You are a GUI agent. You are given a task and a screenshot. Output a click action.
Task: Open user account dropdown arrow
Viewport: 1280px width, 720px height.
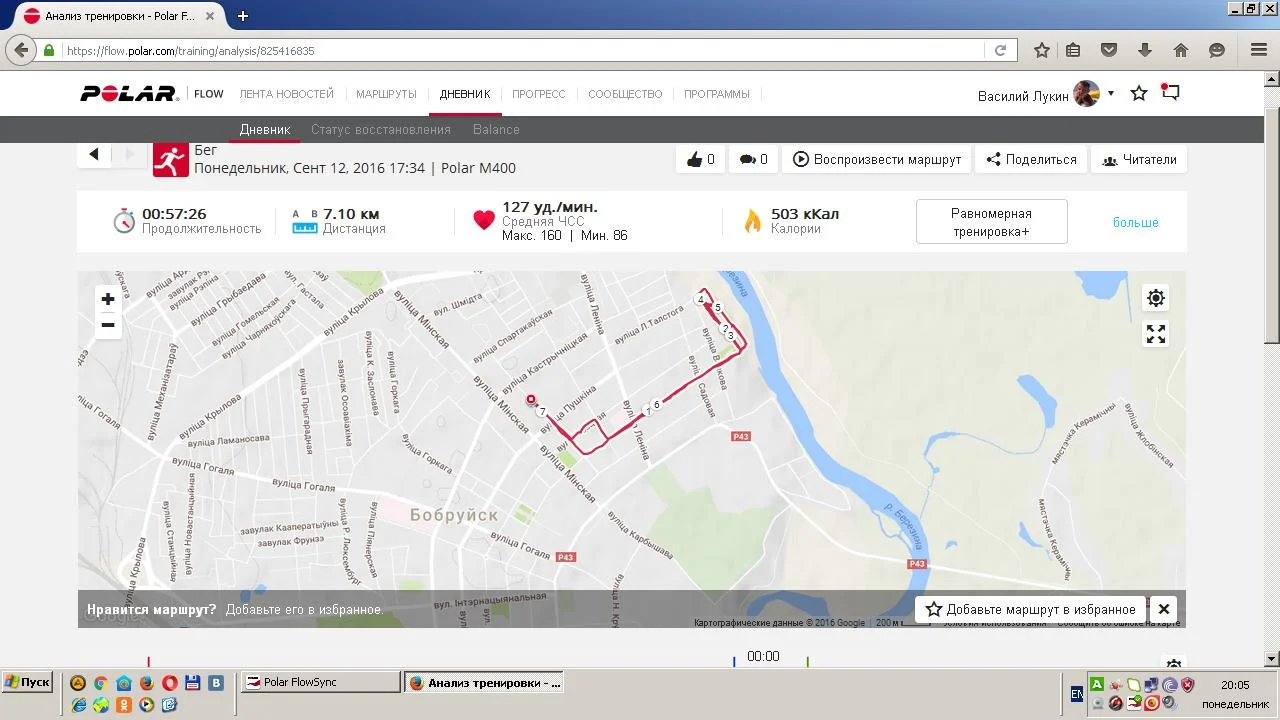coord(1111,93)
